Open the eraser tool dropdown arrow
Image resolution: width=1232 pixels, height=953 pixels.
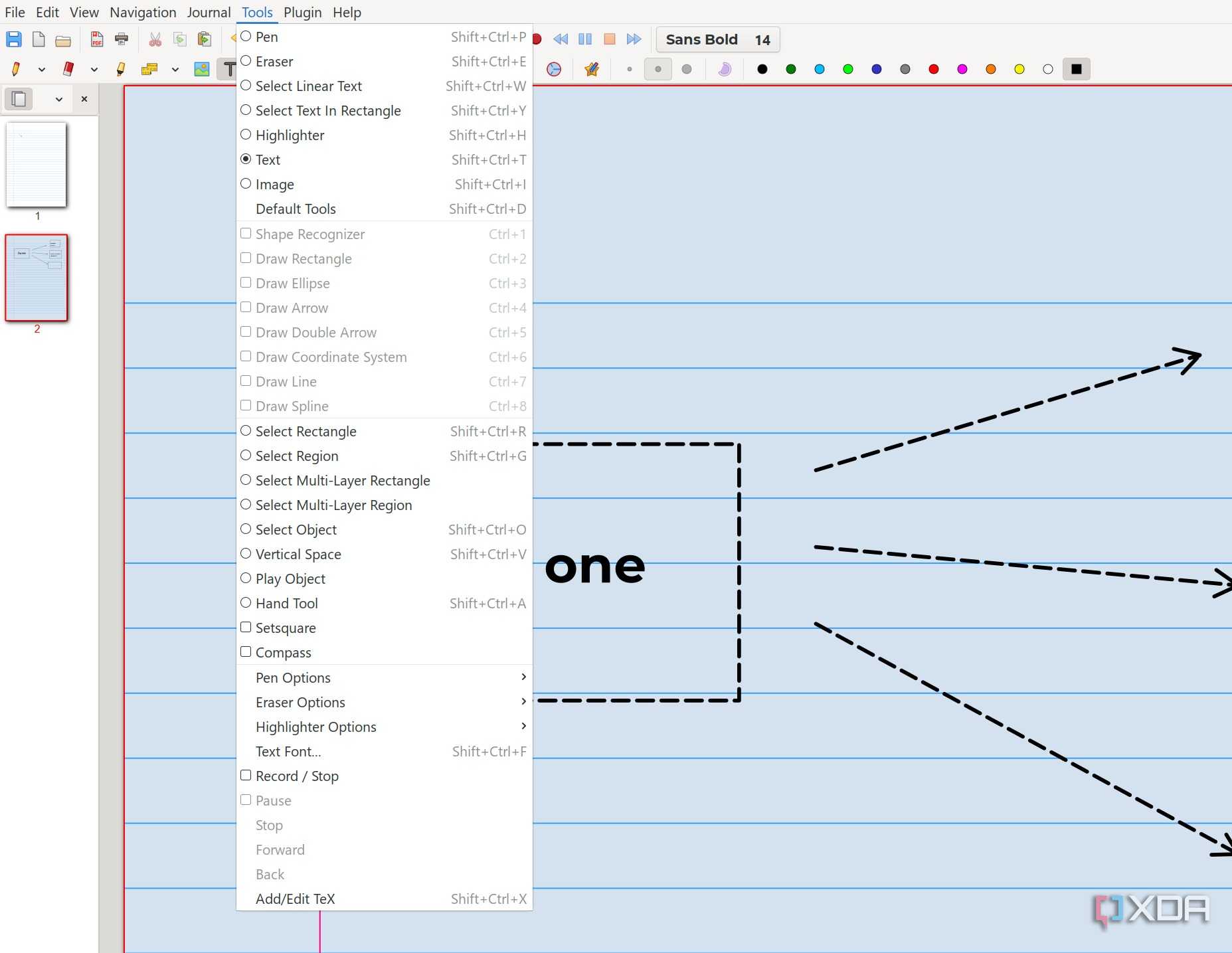click(x=94, y=69)
